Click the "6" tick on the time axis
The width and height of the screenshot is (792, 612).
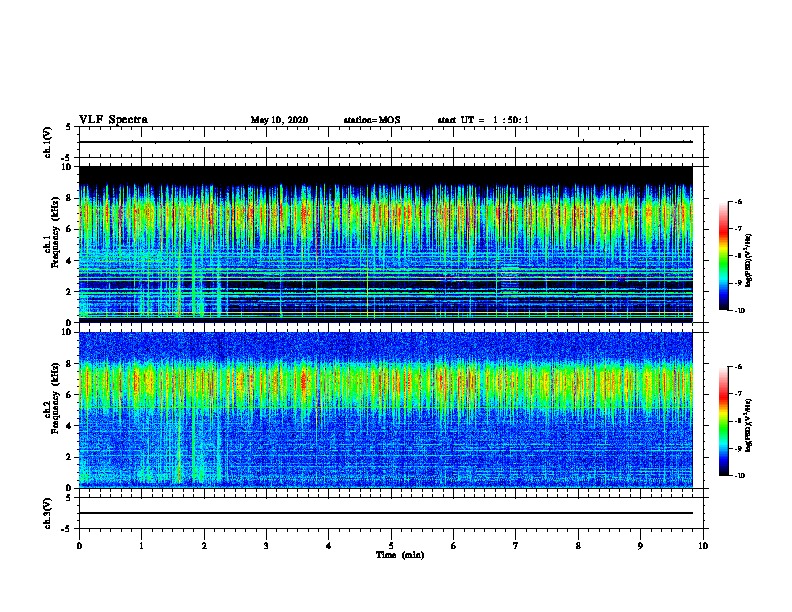[454, 545]
